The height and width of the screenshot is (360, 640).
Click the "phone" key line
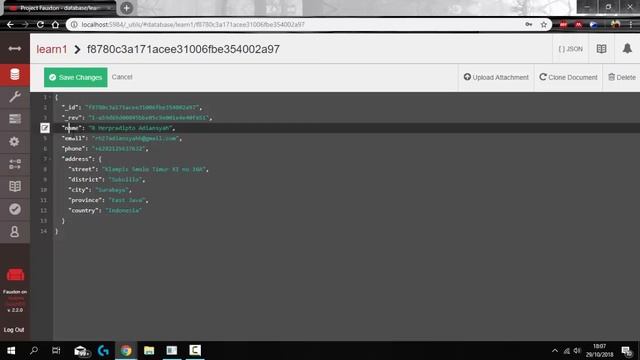[75, 149]
